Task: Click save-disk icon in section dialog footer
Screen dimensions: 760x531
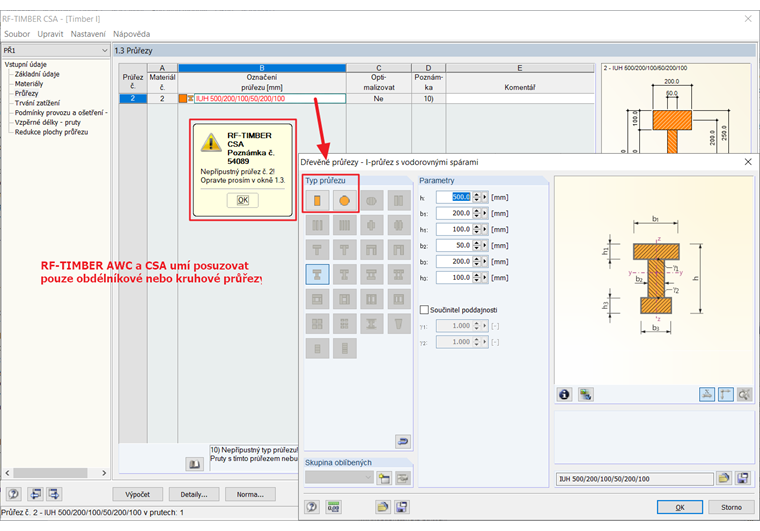Action: click(402, 507)
